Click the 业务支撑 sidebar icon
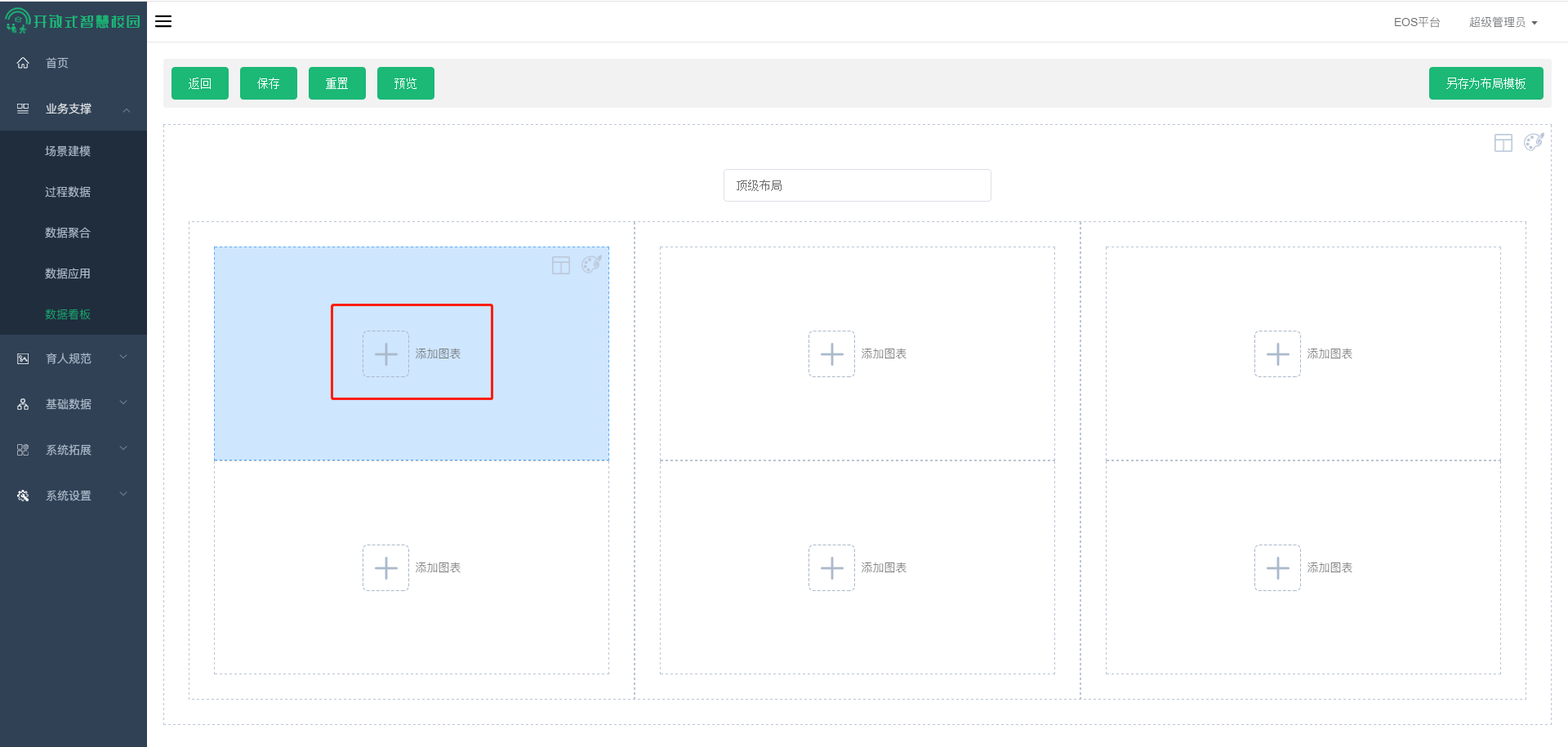Screen dimensions: 1568x747 pos(23,109)
